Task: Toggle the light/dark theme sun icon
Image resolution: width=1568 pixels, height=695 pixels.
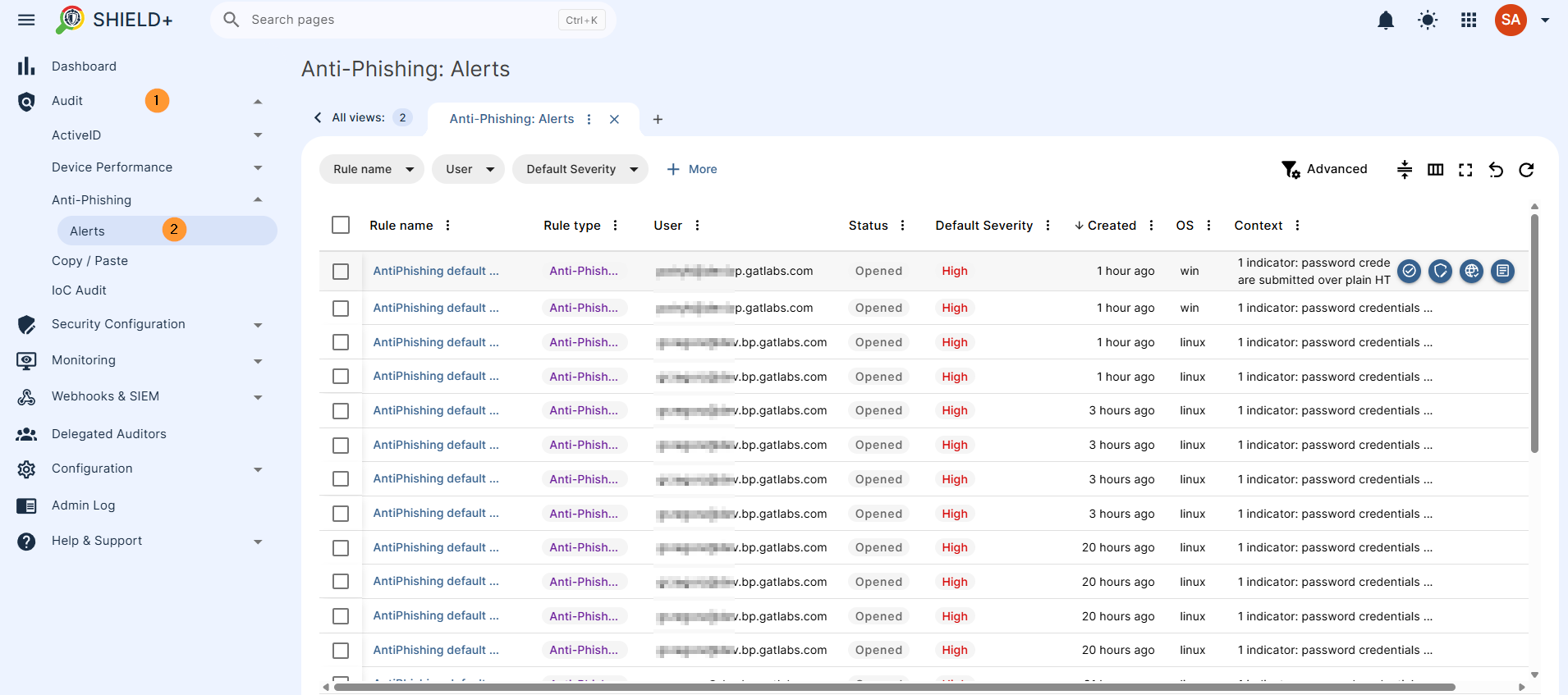Action: tap(1428, 20)
